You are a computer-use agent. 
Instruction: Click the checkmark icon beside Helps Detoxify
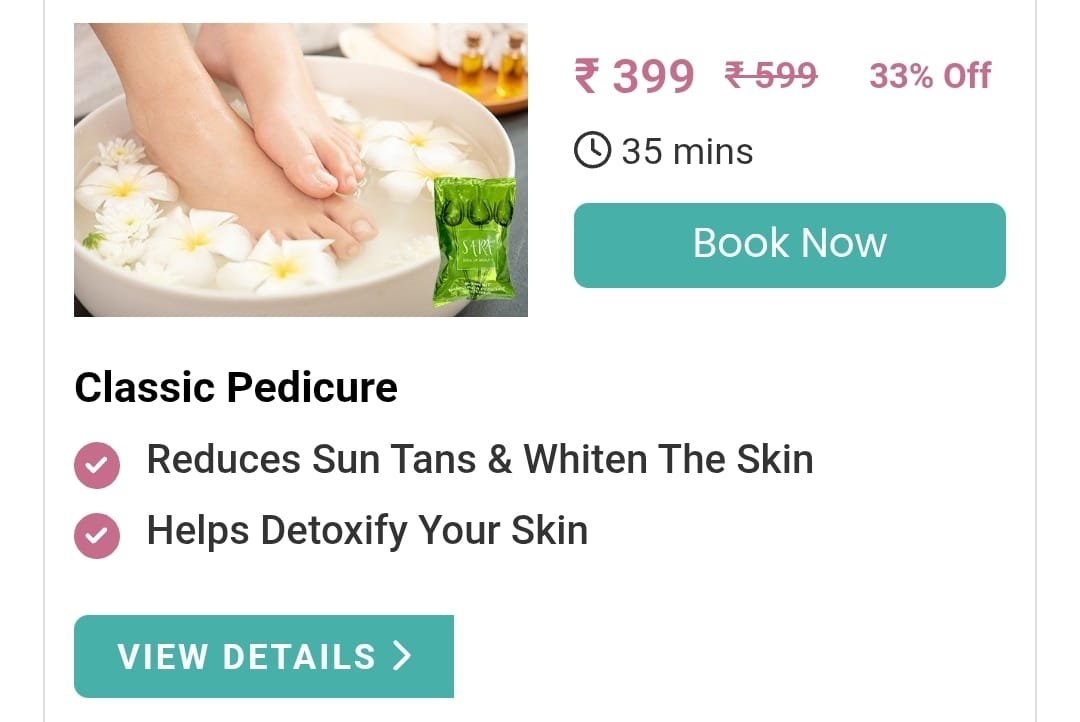(x=96, y=535)
